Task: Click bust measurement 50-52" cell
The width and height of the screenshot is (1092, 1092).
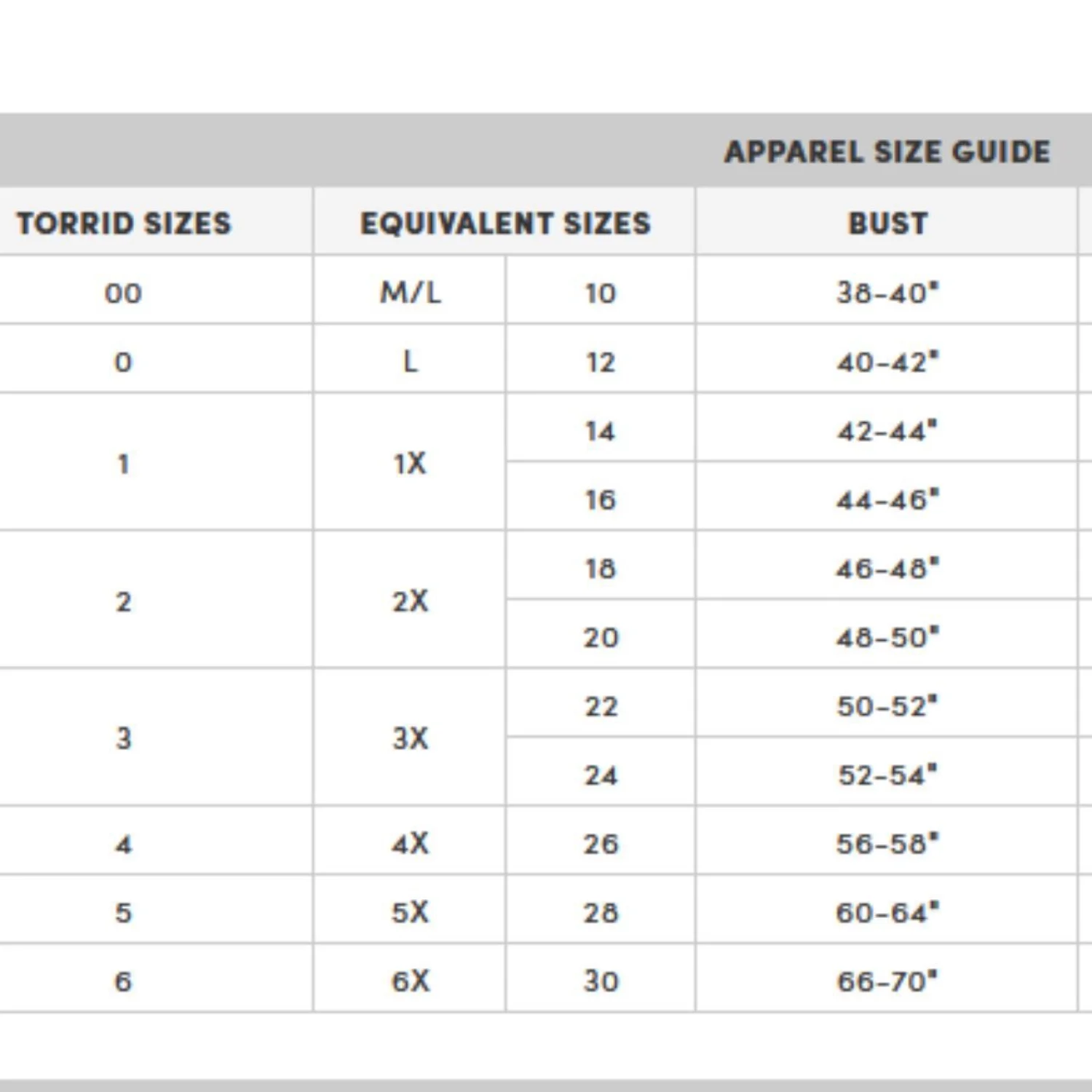Action: click(x=887, y=706)
